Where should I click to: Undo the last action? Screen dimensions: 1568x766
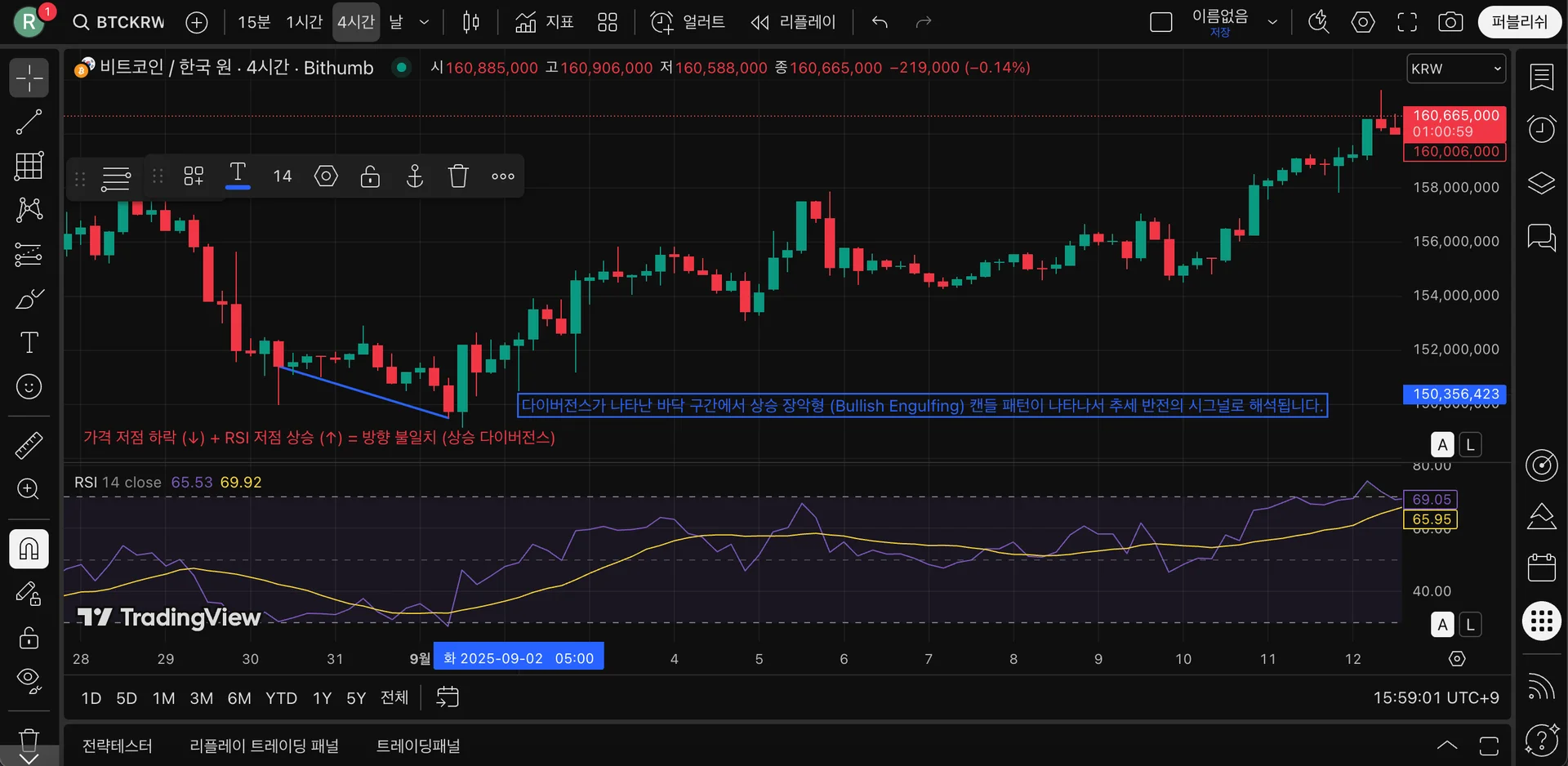pyautogui.click(x=880, y=22)
